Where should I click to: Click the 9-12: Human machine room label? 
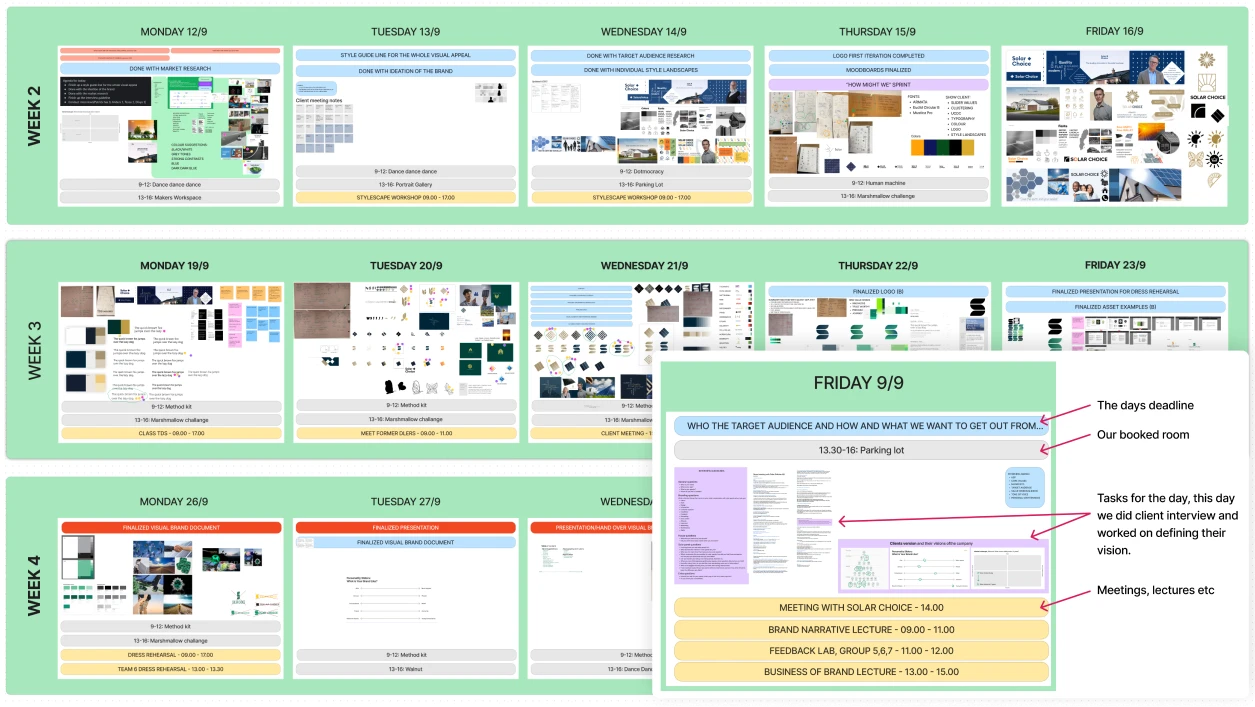(x=877, y=183)
